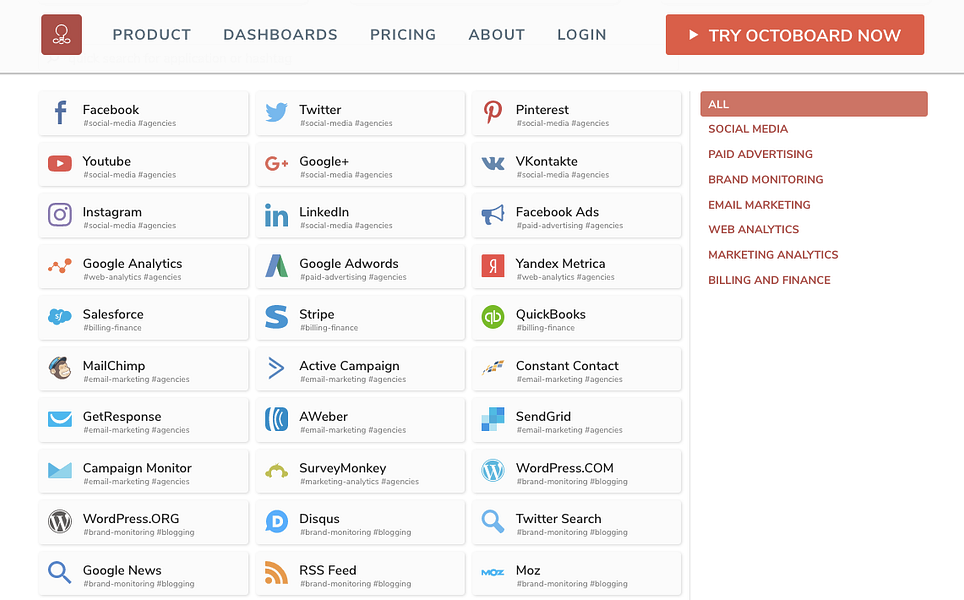964x600 pixels.
Task: Filter by EMAIL MARKETING category
Action: coord(759,205)
